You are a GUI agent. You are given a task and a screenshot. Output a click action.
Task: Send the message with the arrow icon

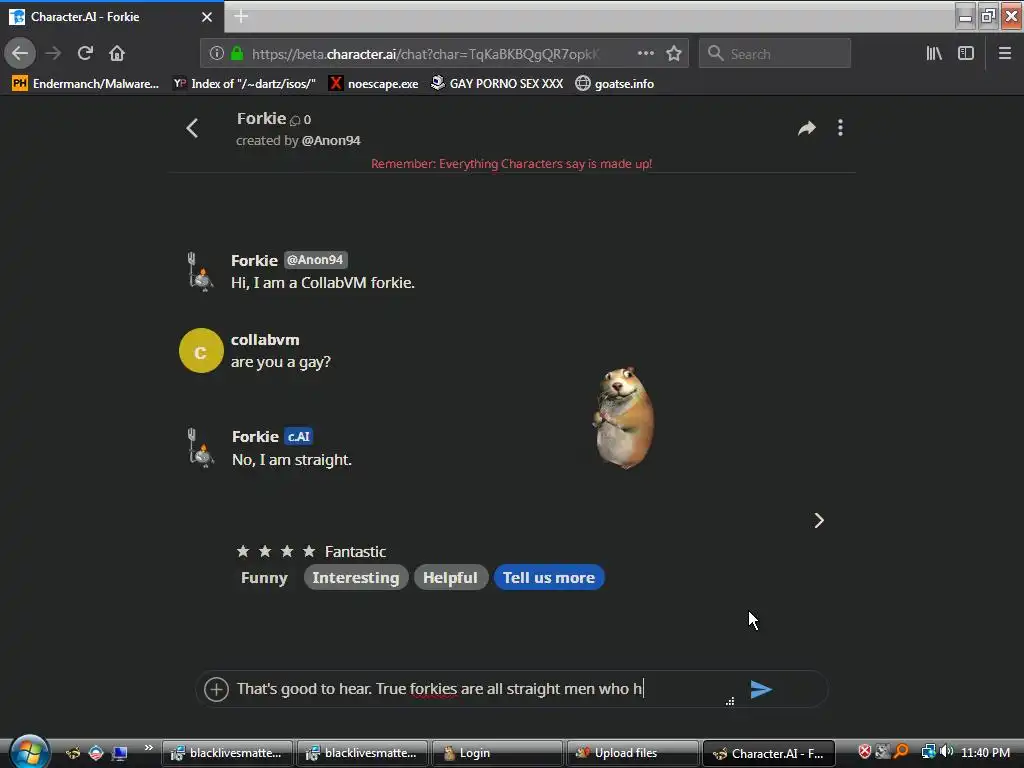tap(761, 689)
